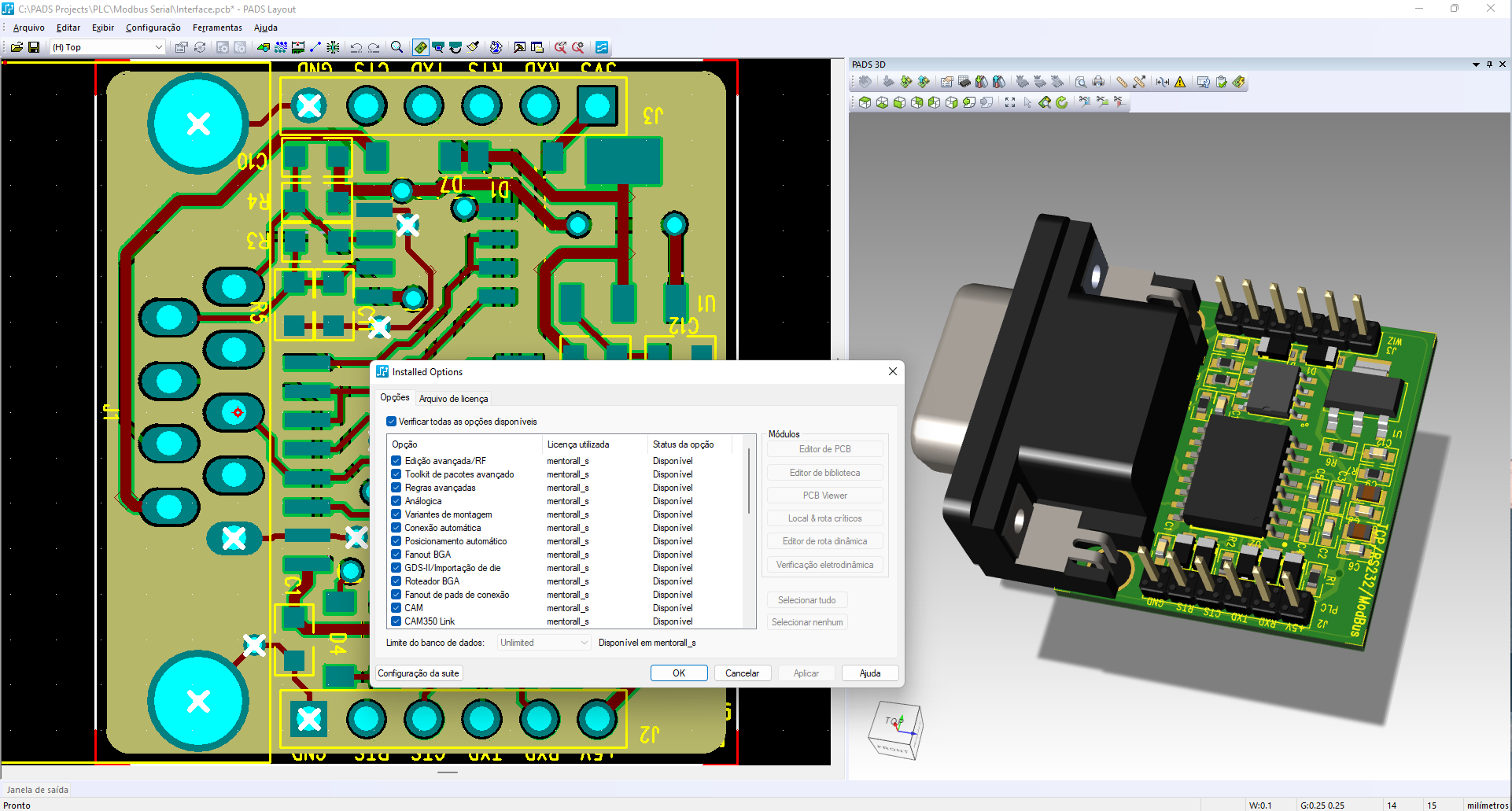Close the Installed Options dialog
This screenshot has height=811, width=1512.
(893, 371)
